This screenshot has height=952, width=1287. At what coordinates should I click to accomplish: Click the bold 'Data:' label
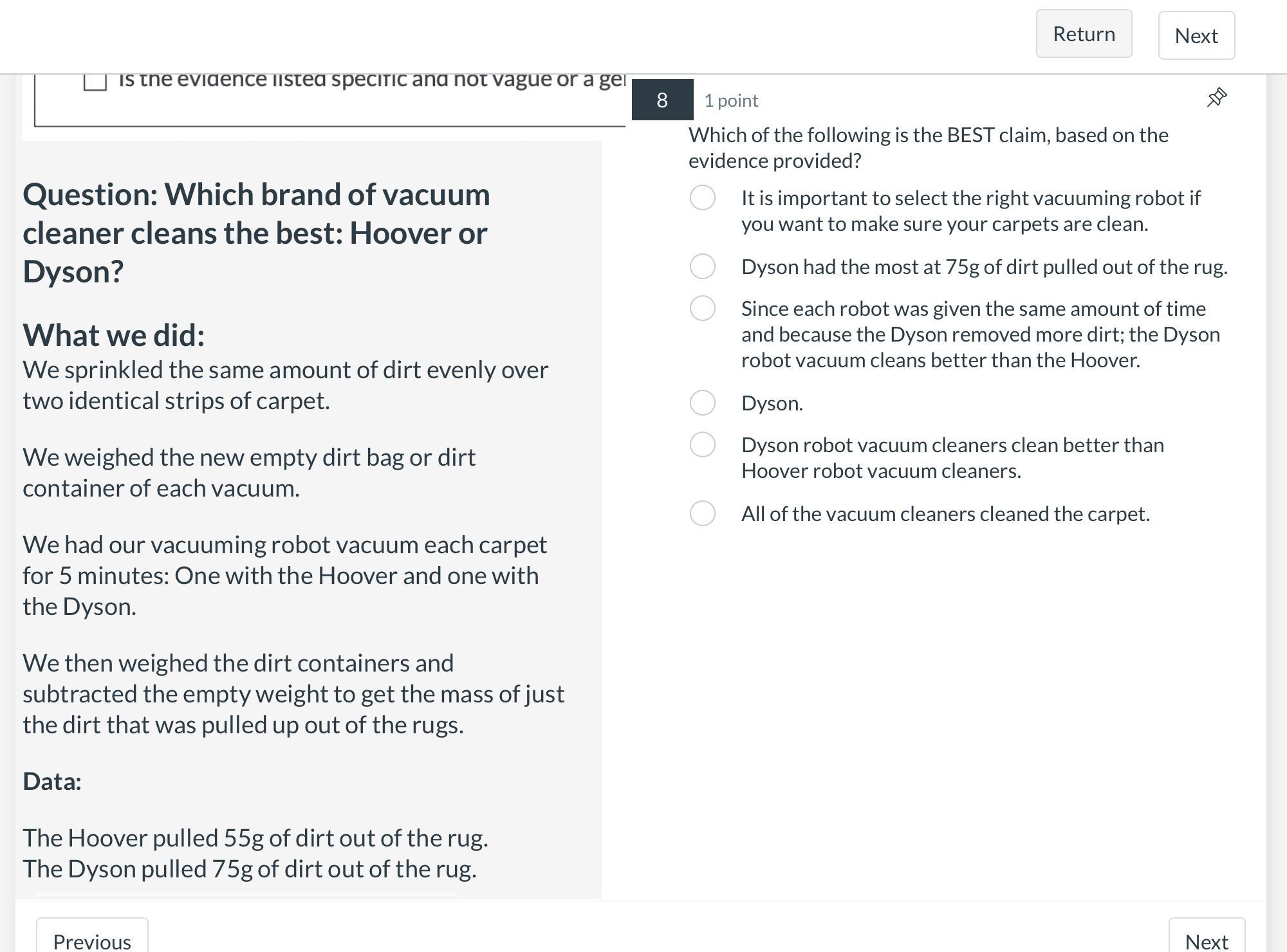52,782
